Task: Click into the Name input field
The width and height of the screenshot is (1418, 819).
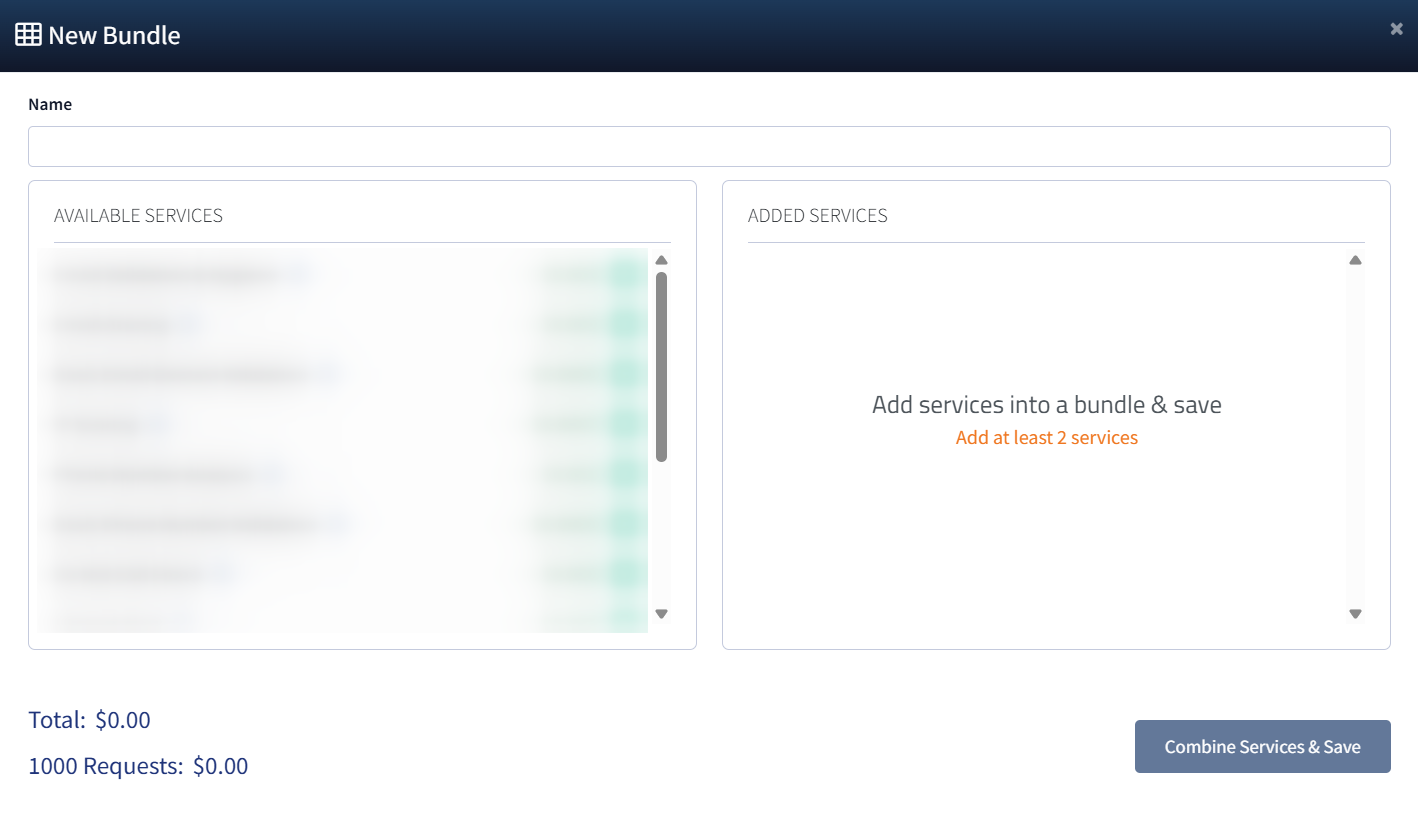Action: point(709,146)
